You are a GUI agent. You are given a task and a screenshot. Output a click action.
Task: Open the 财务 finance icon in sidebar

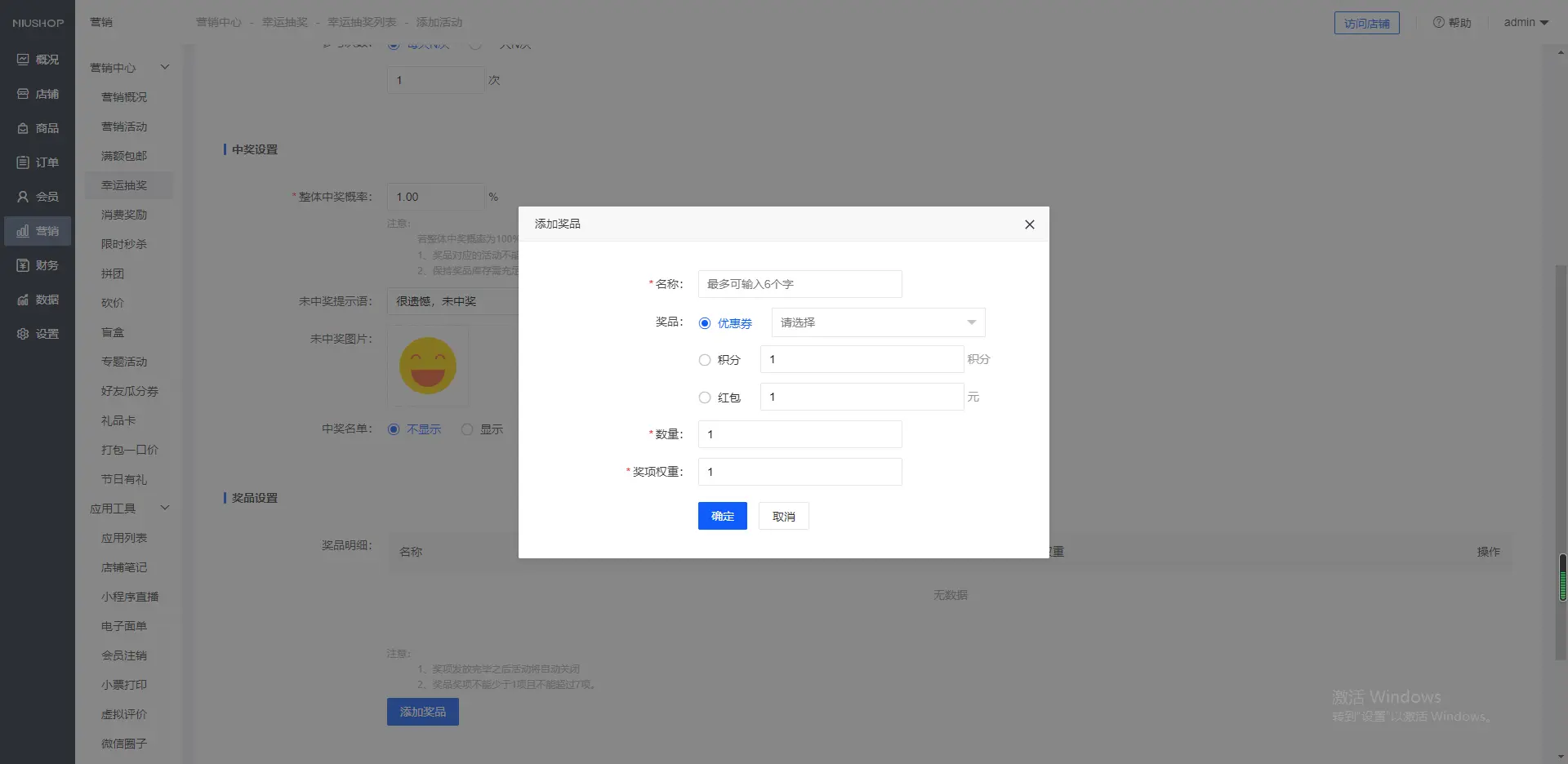click(x=23, y=265)
